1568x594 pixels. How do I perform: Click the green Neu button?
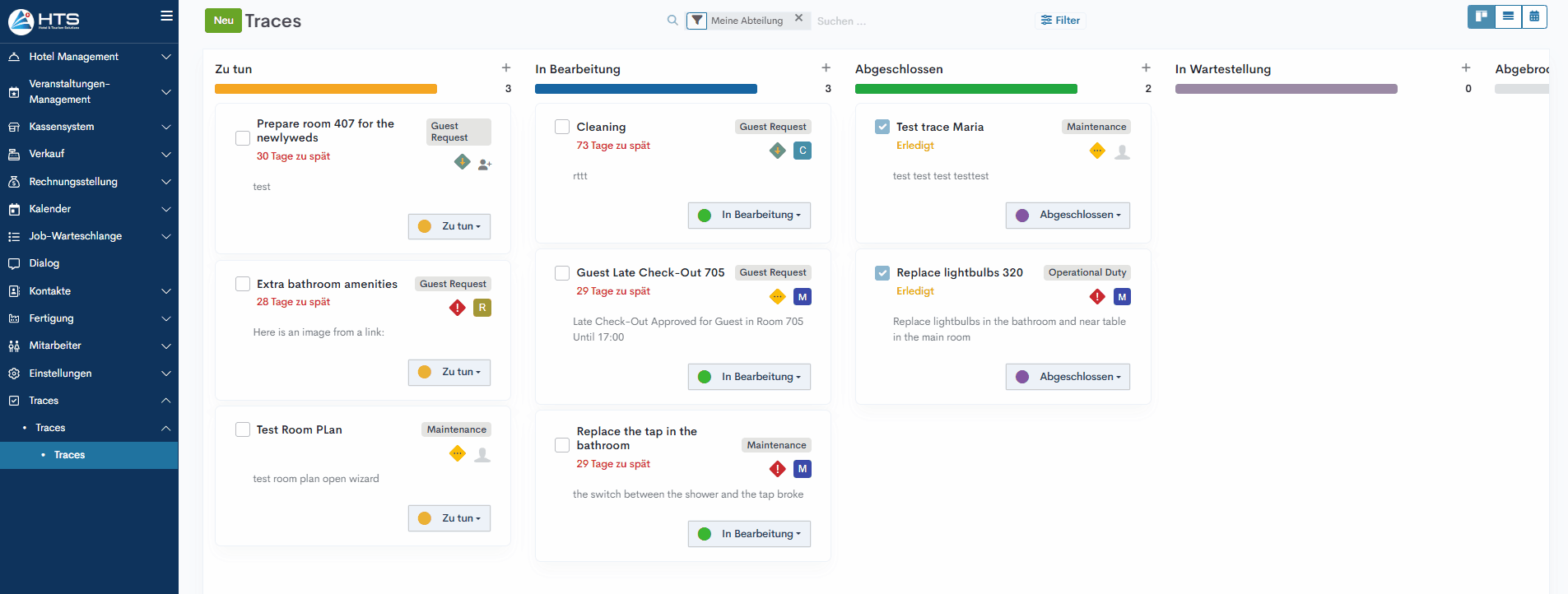tap(223, 21)
